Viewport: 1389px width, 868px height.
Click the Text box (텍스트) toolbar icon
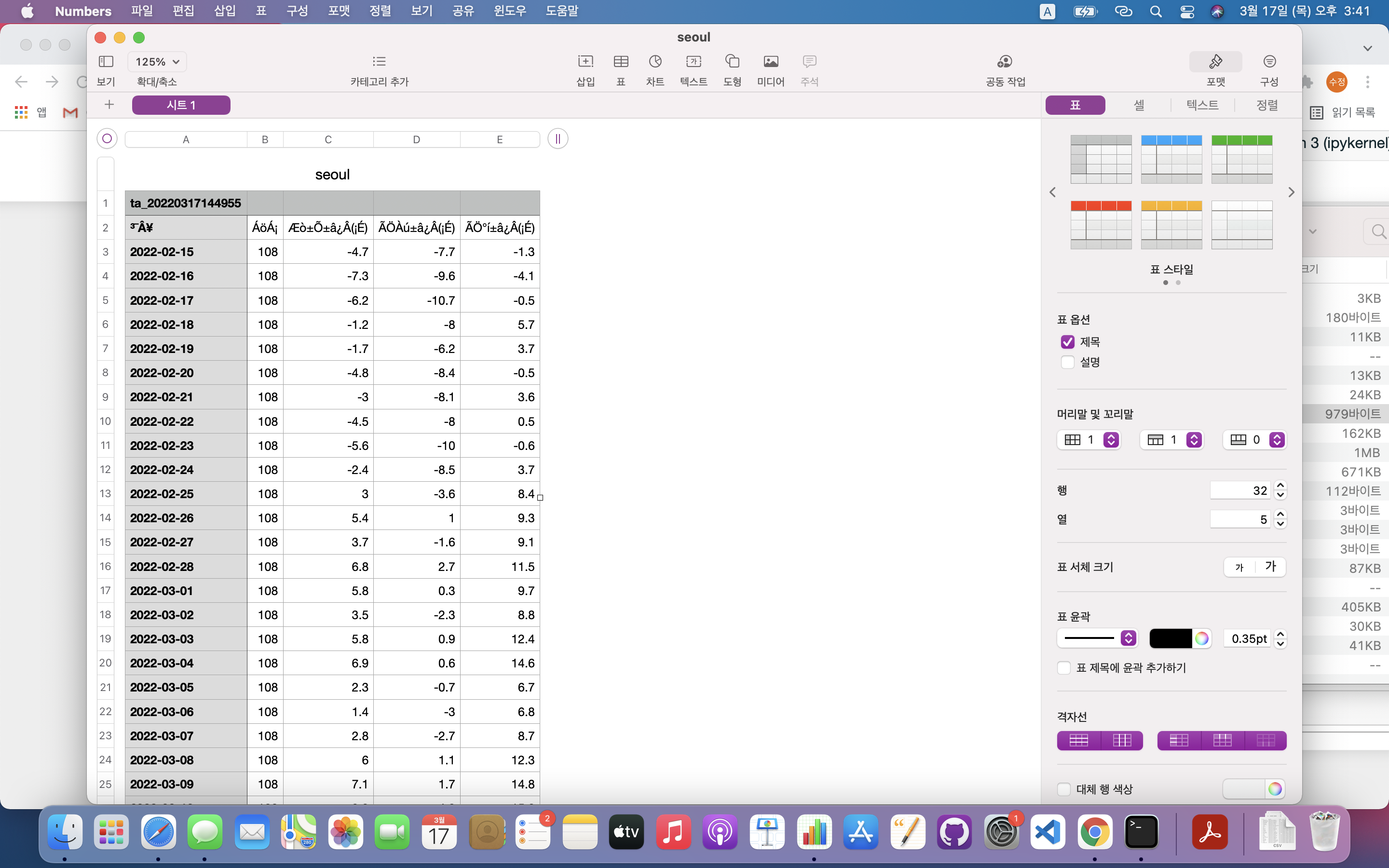point(694,62)
